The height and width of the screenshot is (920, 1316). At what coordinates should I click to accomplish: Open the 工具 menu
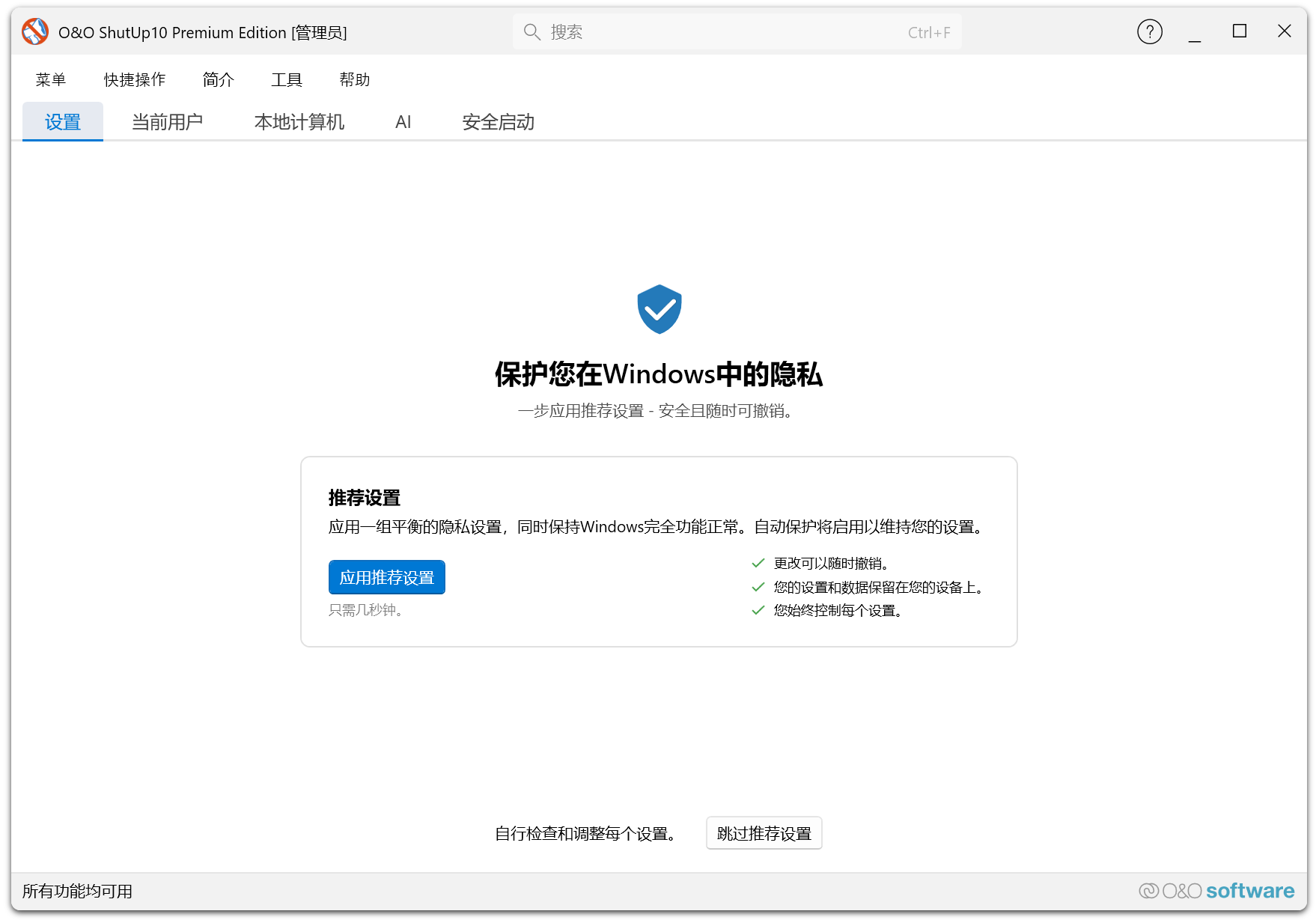coord(287,79)
